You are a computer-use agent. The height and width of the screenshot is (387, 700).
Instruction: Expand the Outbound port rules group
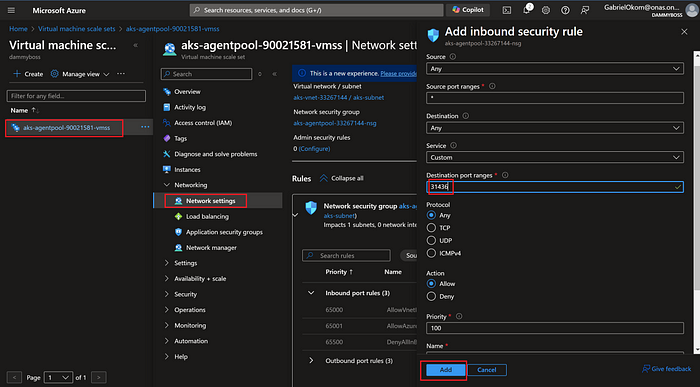(311, 361)
